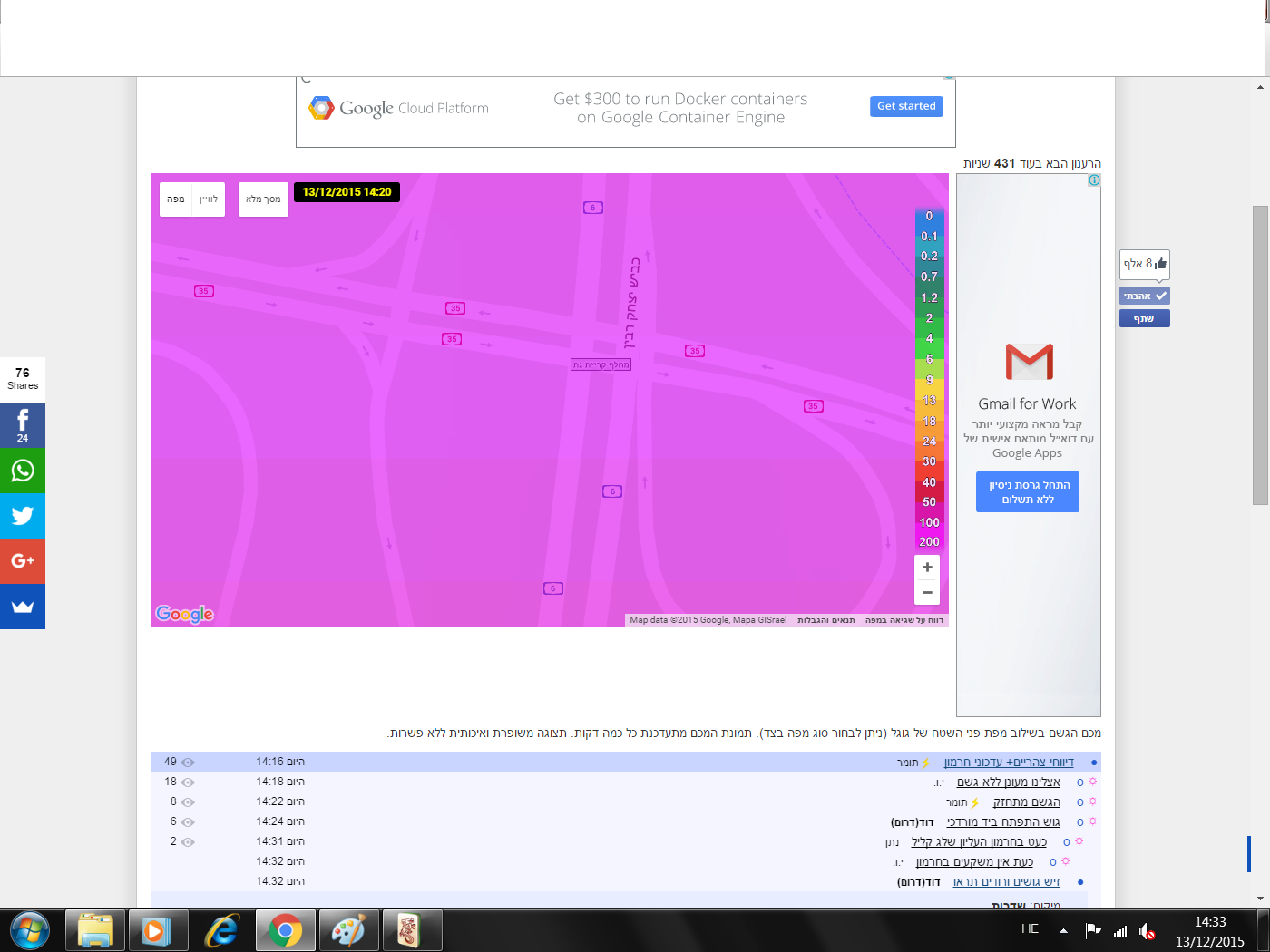This screenshot has width=1270, height=952.
Task: Open the ad info icon above the Gmail ad
Action: (1094, 180)
